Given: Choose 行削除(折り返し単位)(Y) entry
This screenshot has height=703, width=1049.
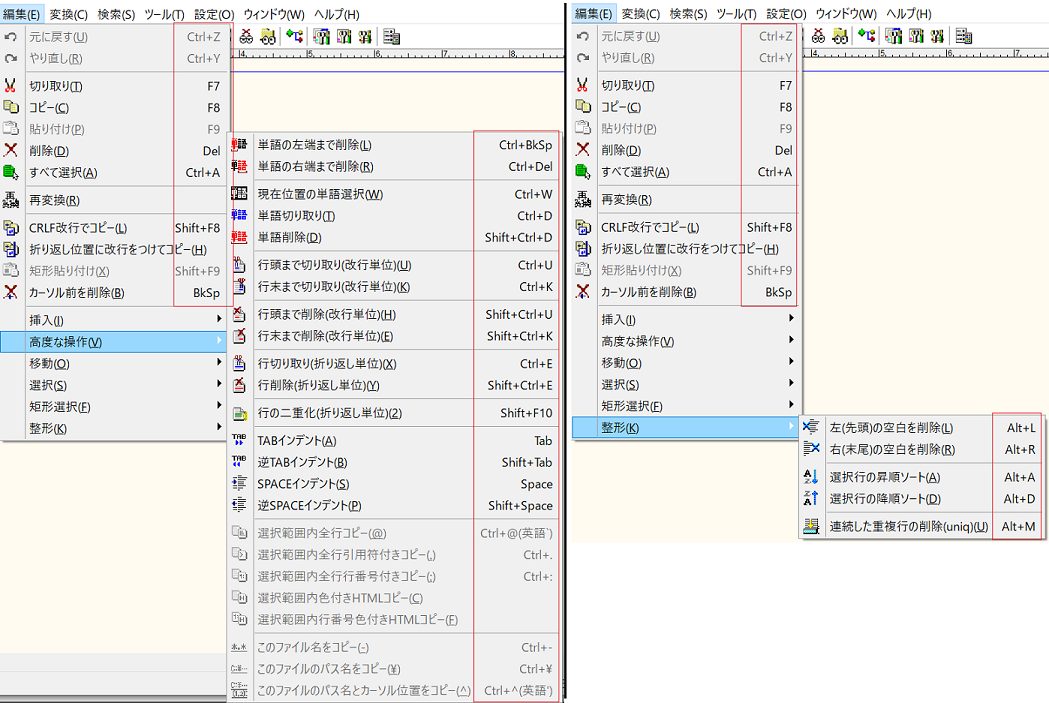Looking at the screenshot, I should (x=395, y=385).
